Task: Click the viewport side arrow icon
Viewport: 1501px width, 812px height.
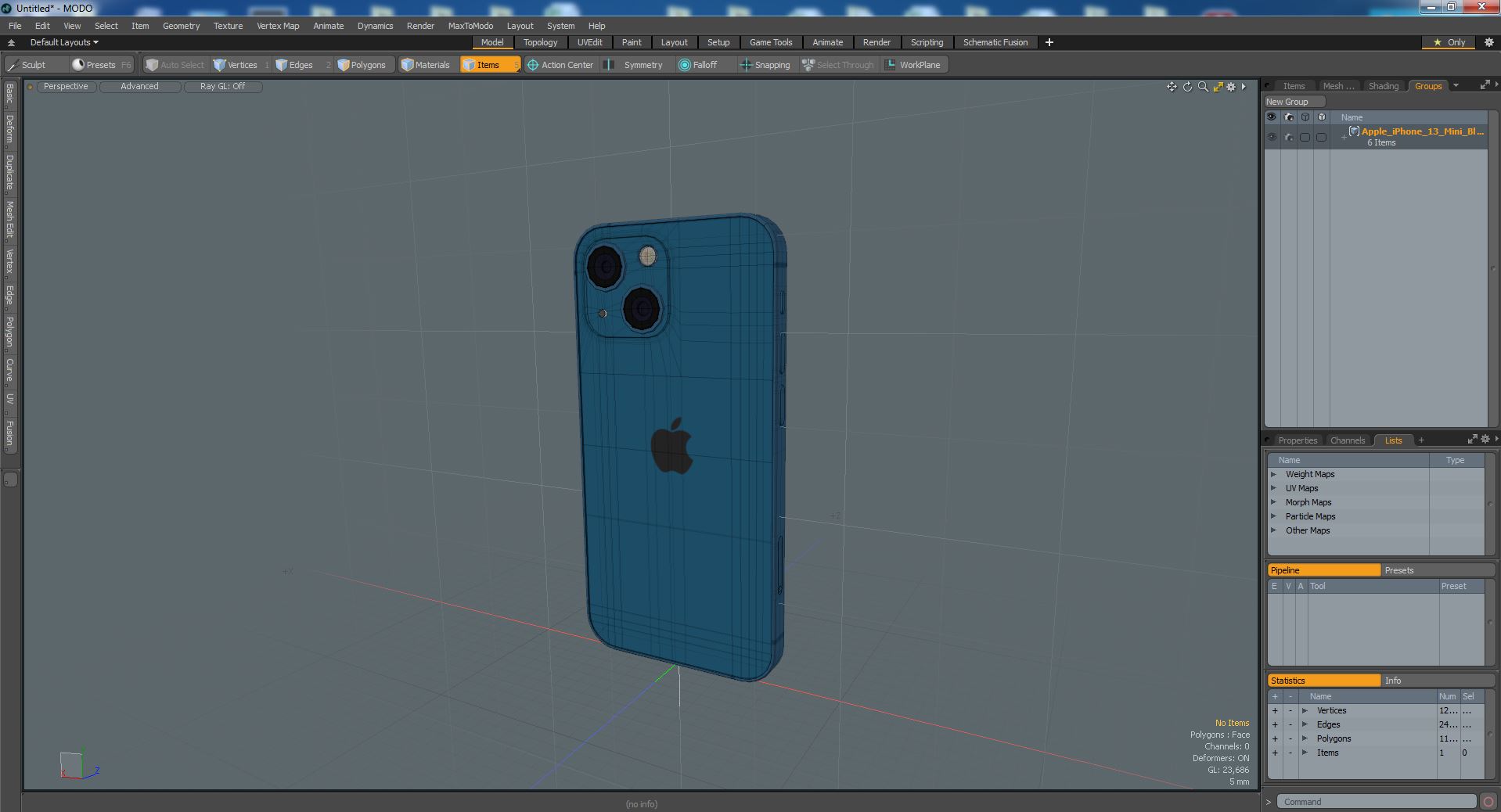Action: (x=1244, y=87)
